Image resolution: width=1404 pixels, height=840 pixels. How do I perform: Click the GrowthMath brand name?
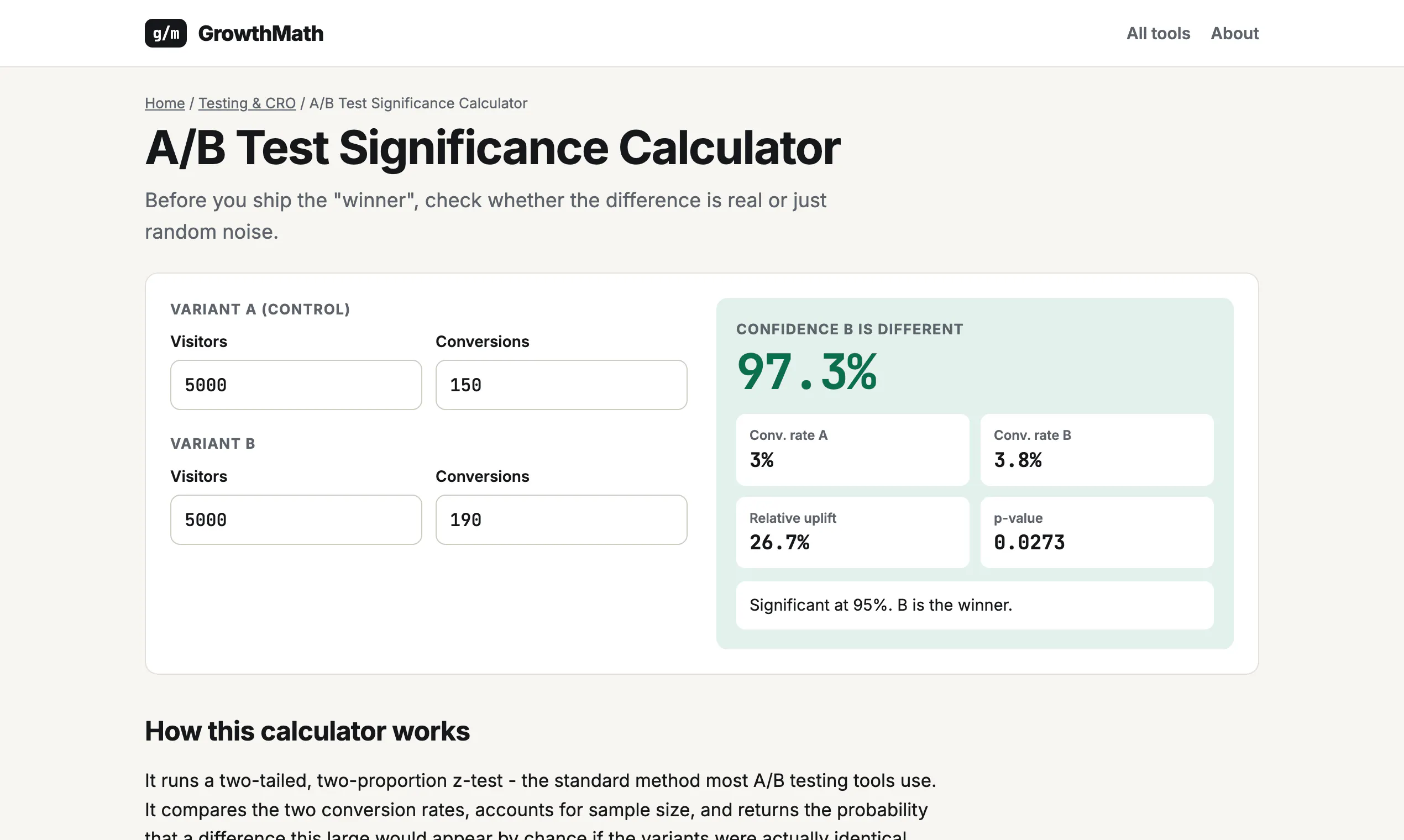(260, 33)
